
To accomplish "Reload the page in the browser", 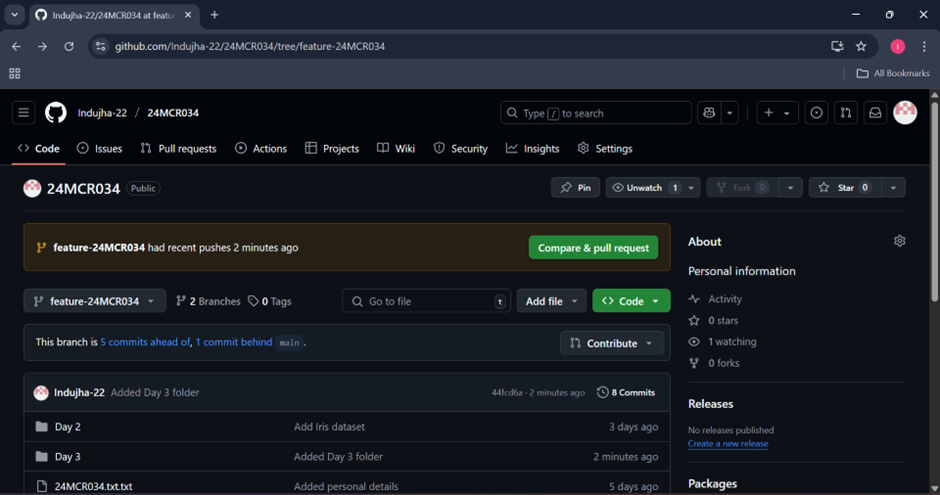I will coord(69,46).
